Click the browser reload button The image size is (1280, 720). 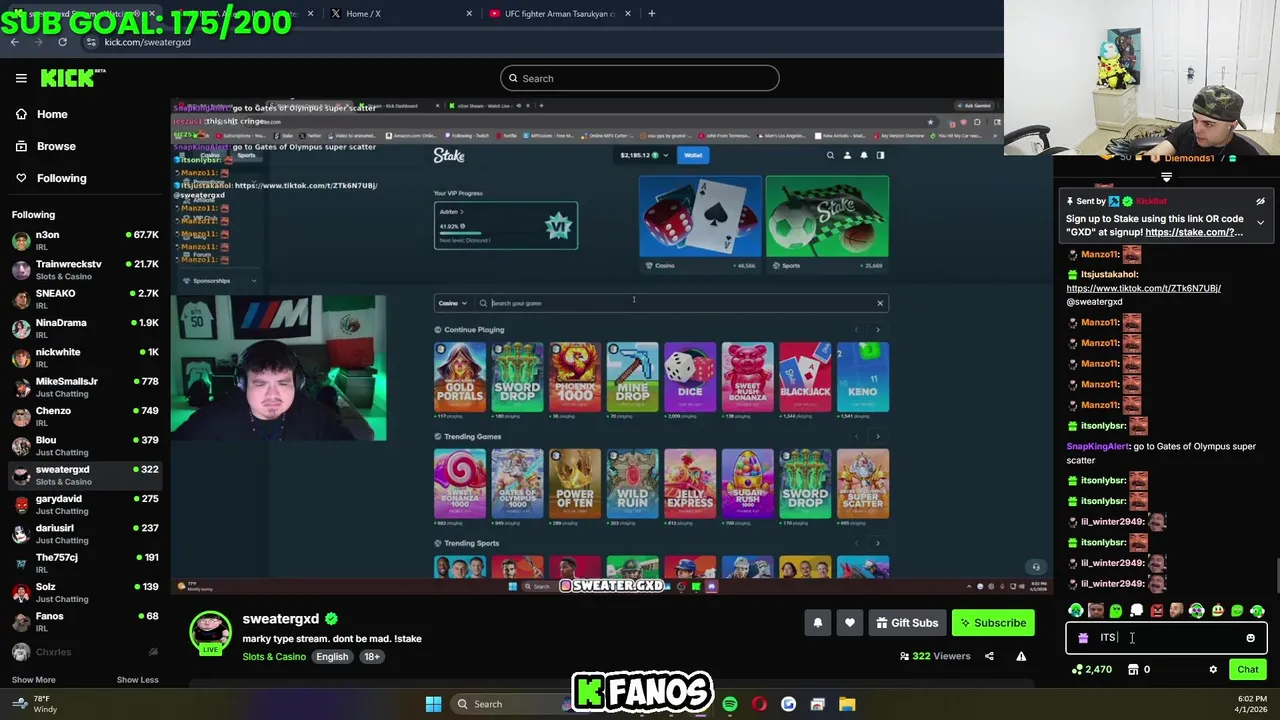(62, 42)
